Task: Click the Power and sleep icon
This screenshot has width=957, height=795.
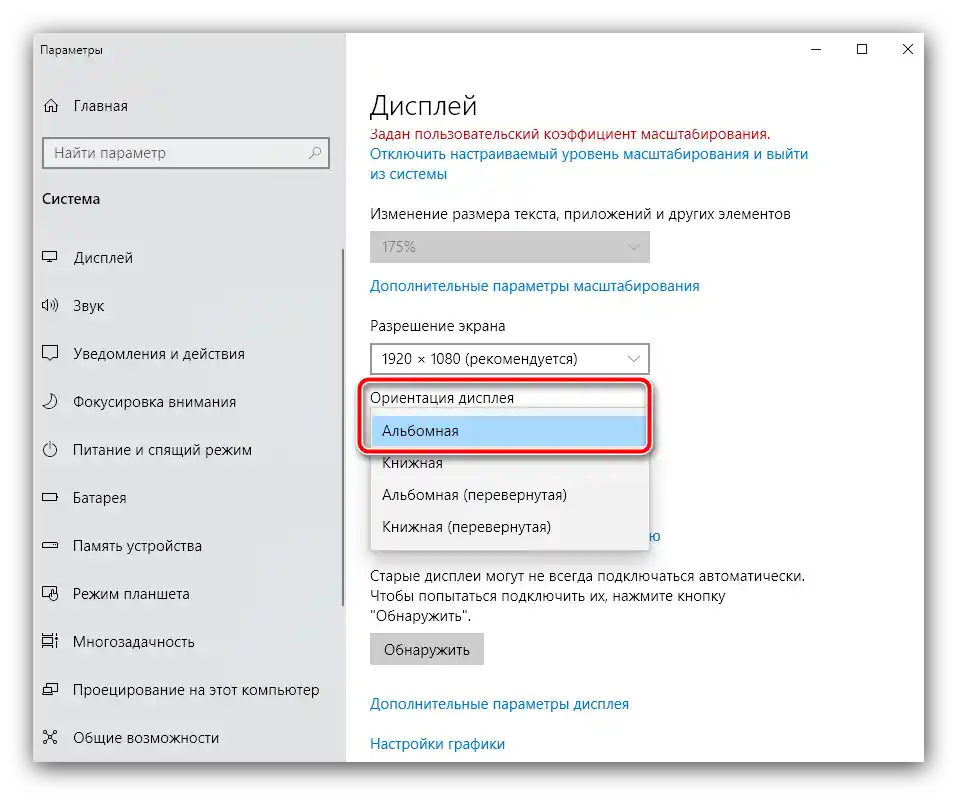Action: coord(51,450)
